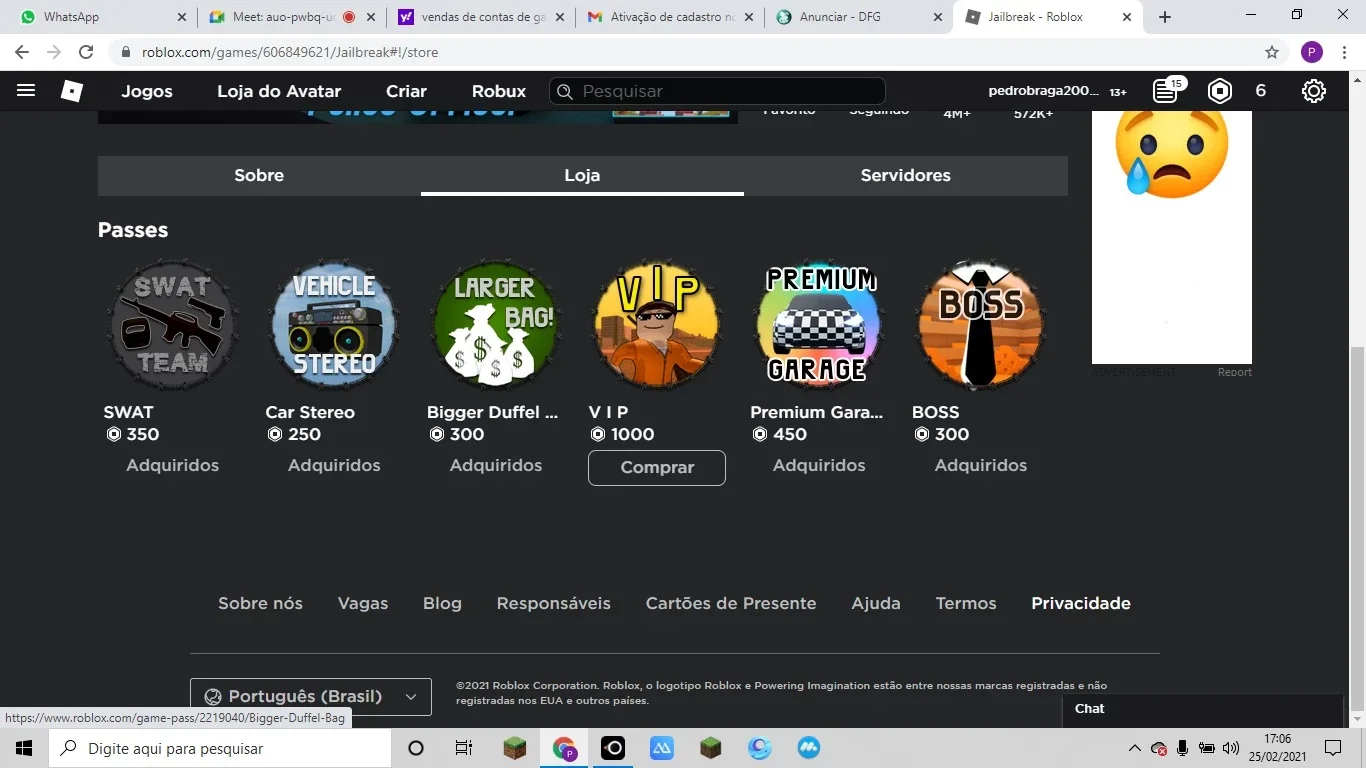Open the Chat panel
Image resolution: width=1366 pixels, height=768 pixels.
[1203, 709]
